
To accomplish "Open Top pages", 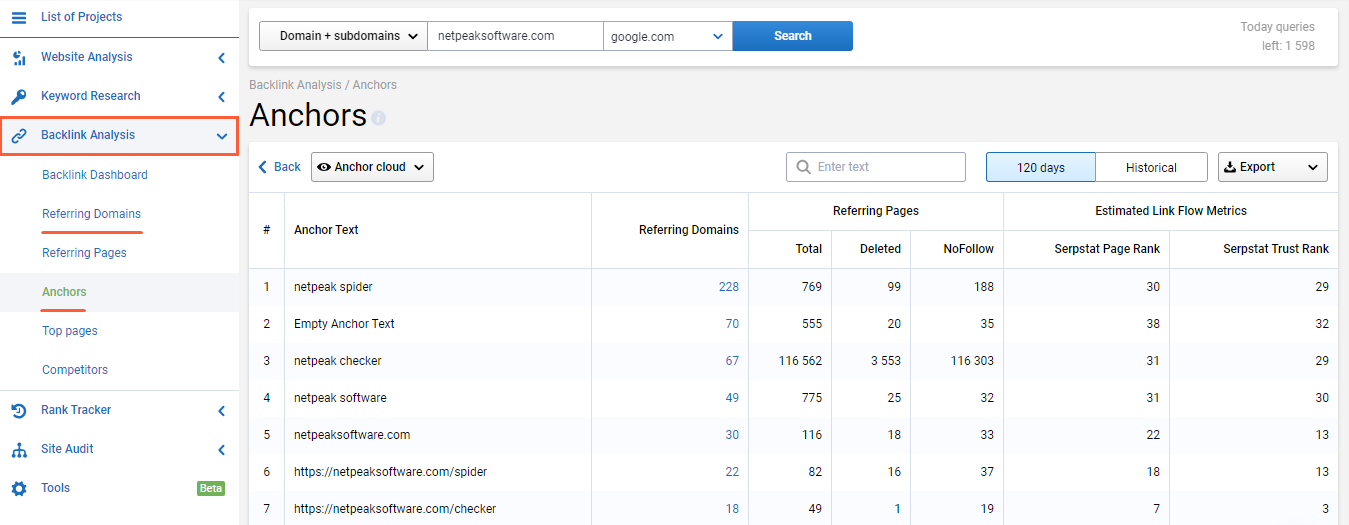I will tap(70, 331).
